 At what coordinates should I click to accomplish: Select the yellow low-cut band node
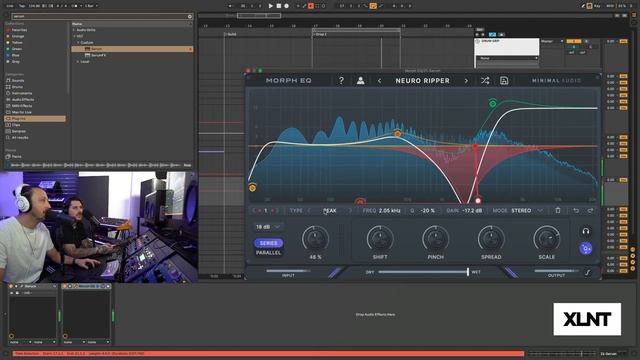coord(252,188)
